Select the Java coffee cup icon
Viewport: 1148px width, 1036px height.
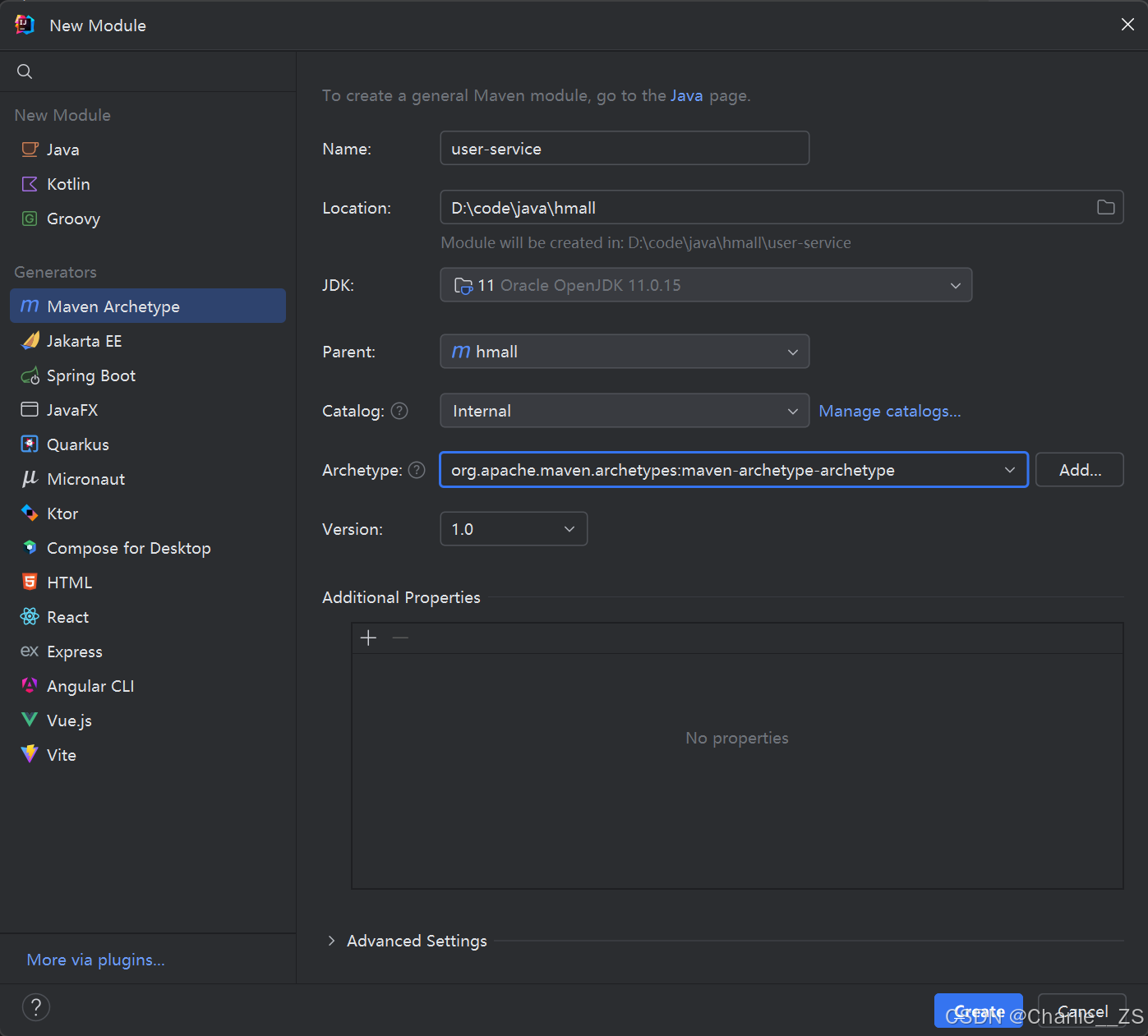(x=30, y=150)
